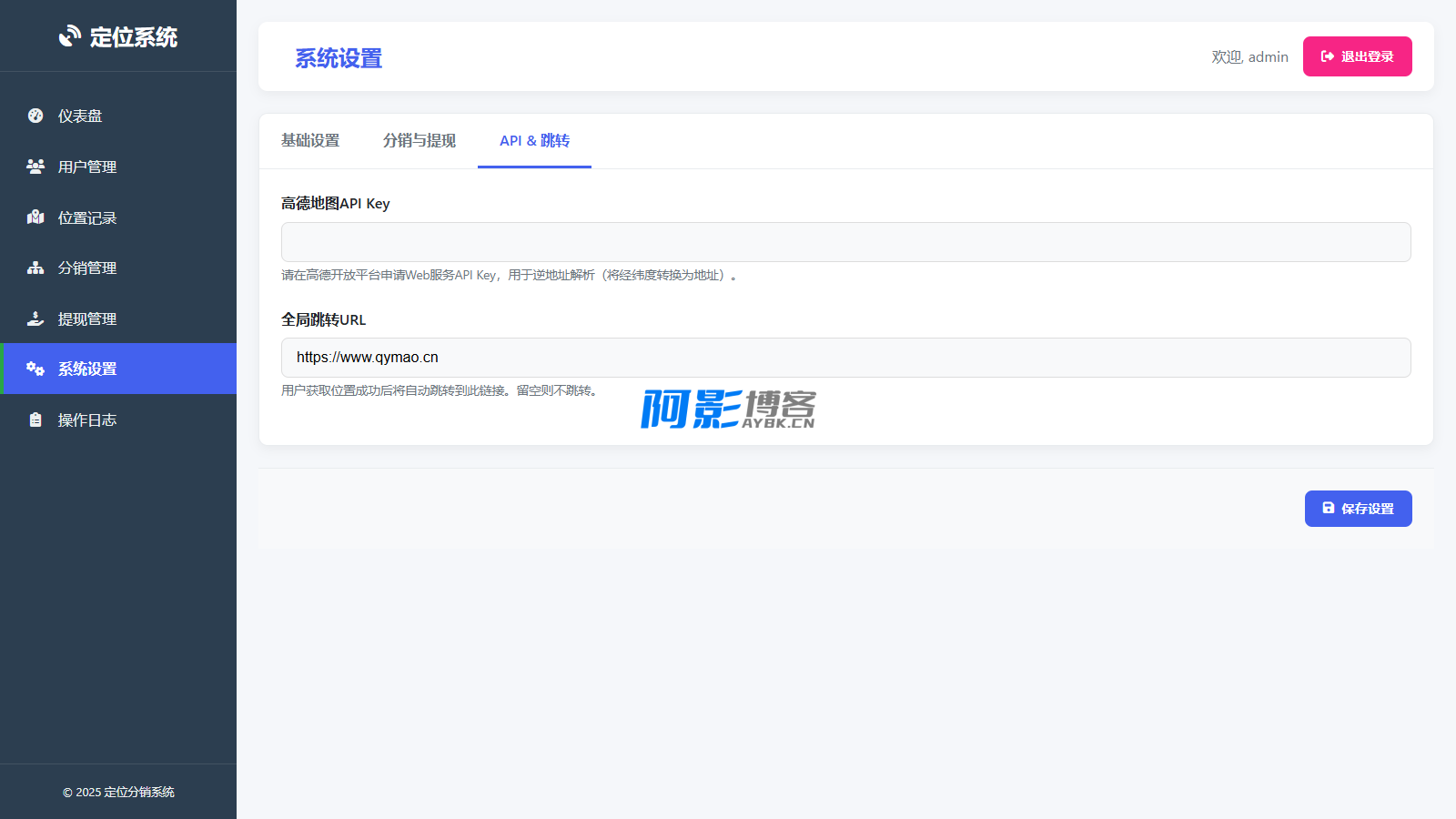Click the 仪表盘 dashboard gauge icon
Screen dimensions: 1456x819
35,116
